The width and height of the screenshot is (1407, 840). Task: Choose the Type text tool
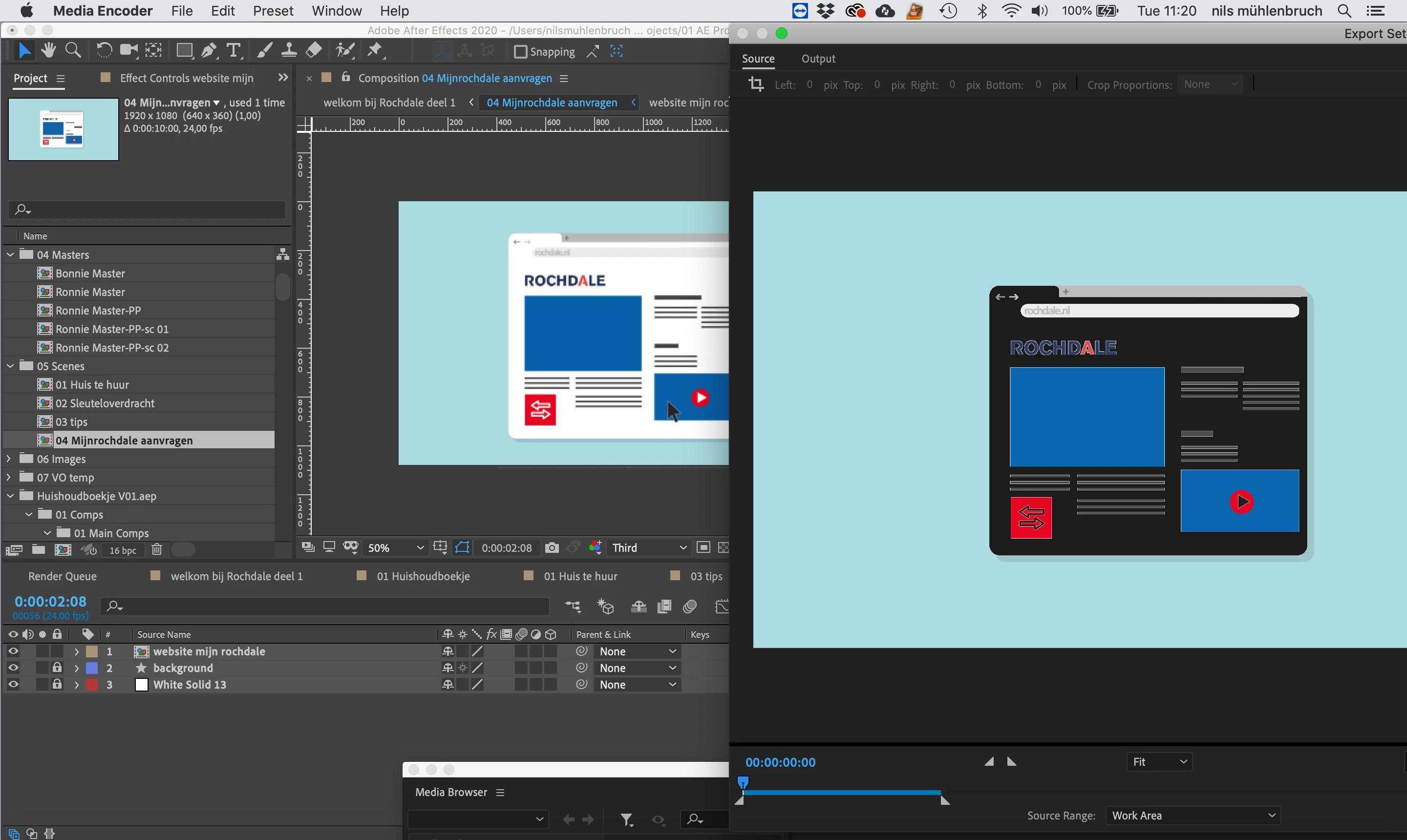233,51
